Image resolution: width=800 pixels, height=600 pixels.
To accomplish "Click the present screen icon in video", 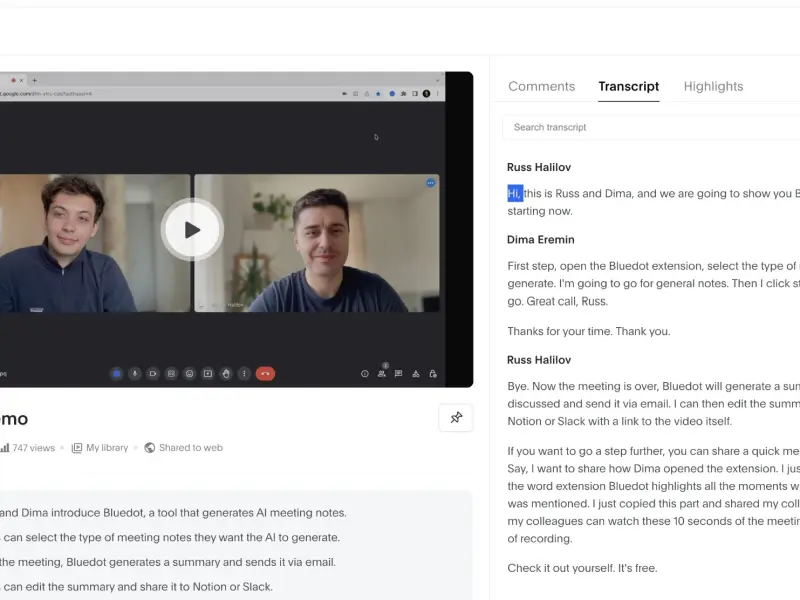I will click(x=208, y=374).
